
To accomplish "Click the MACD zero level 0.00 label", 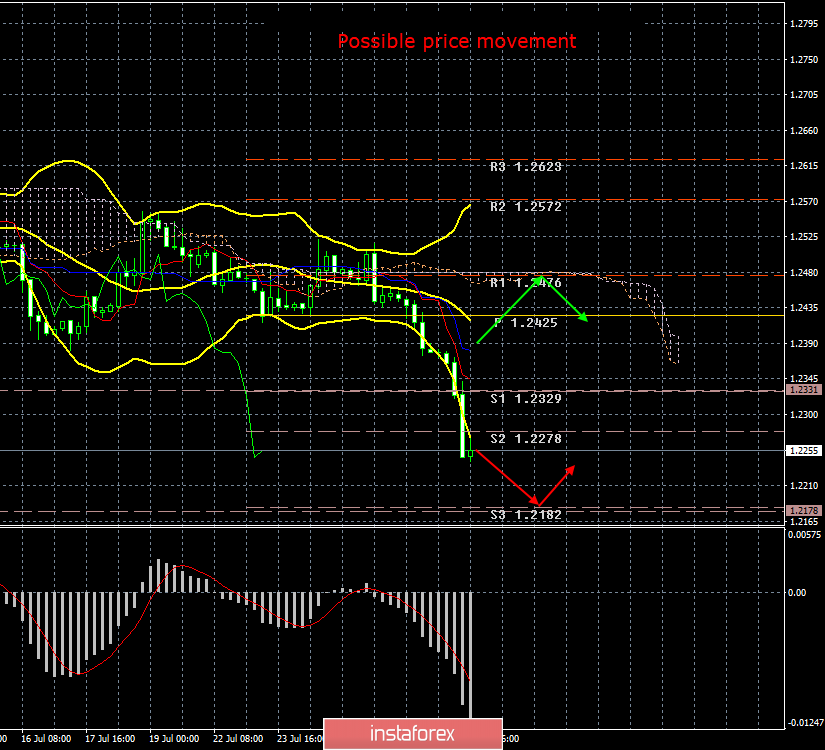I will coord(797,593).
